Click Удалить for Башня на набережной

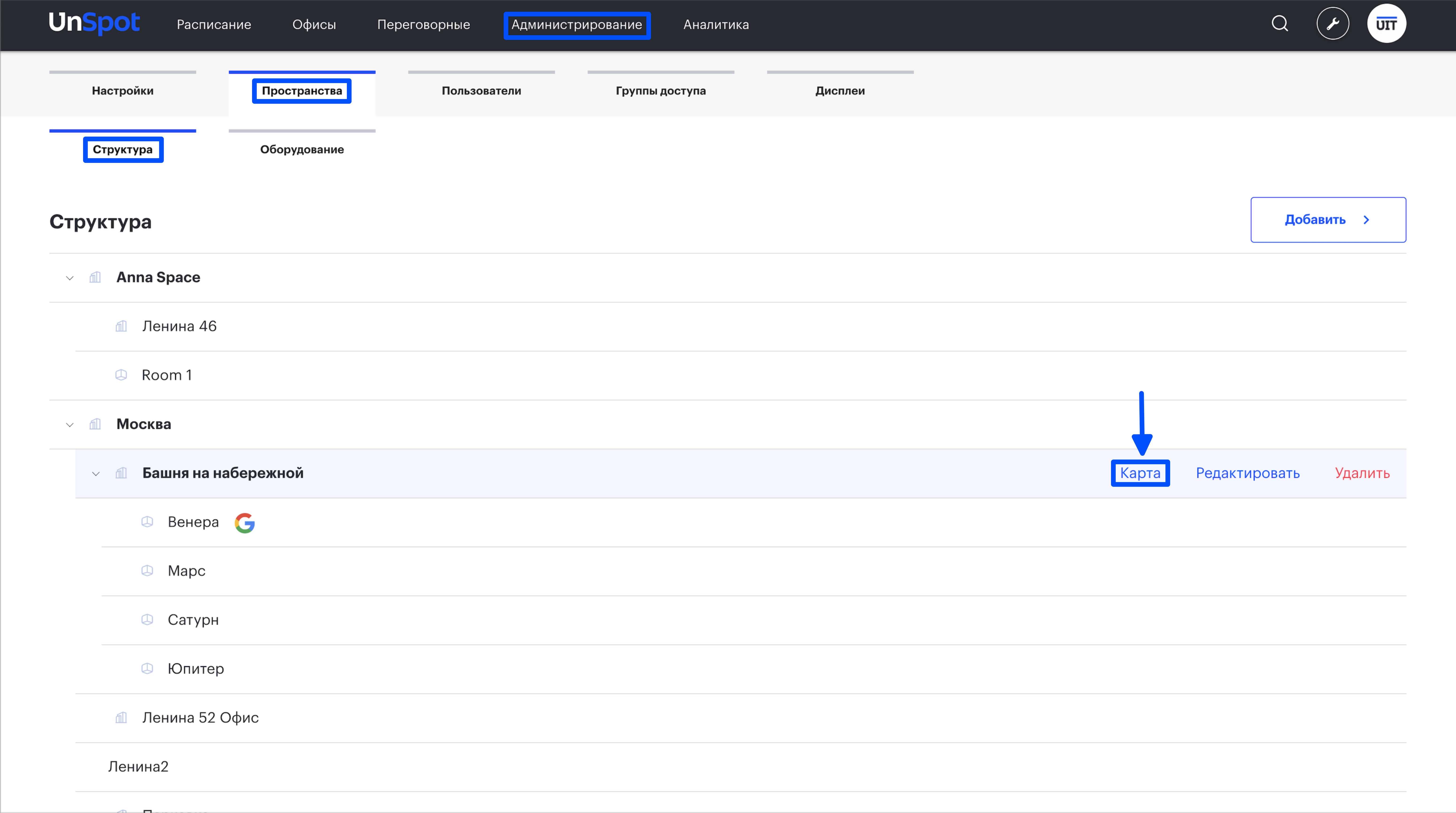[x=1362, y=473]
